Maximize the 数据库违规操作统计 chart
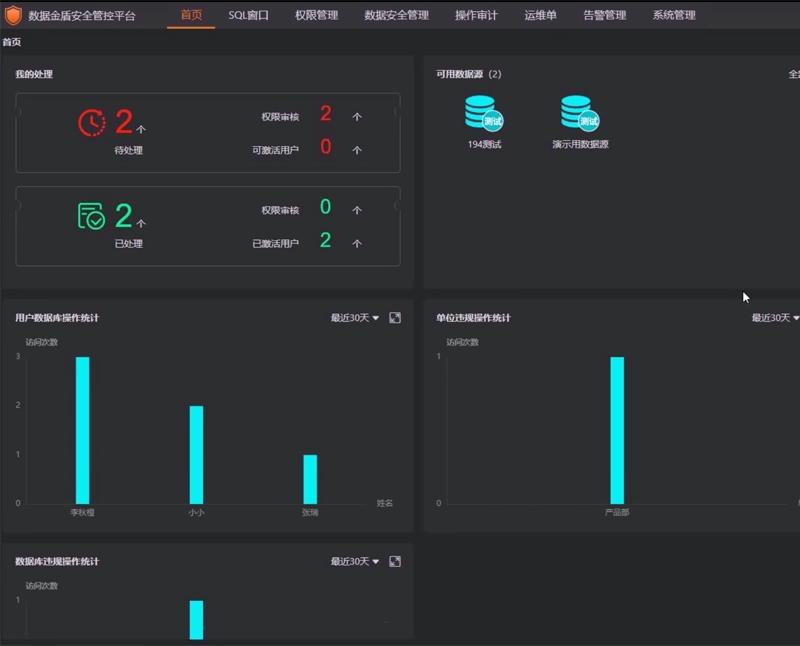800x646 pixels. click(395, 562)
